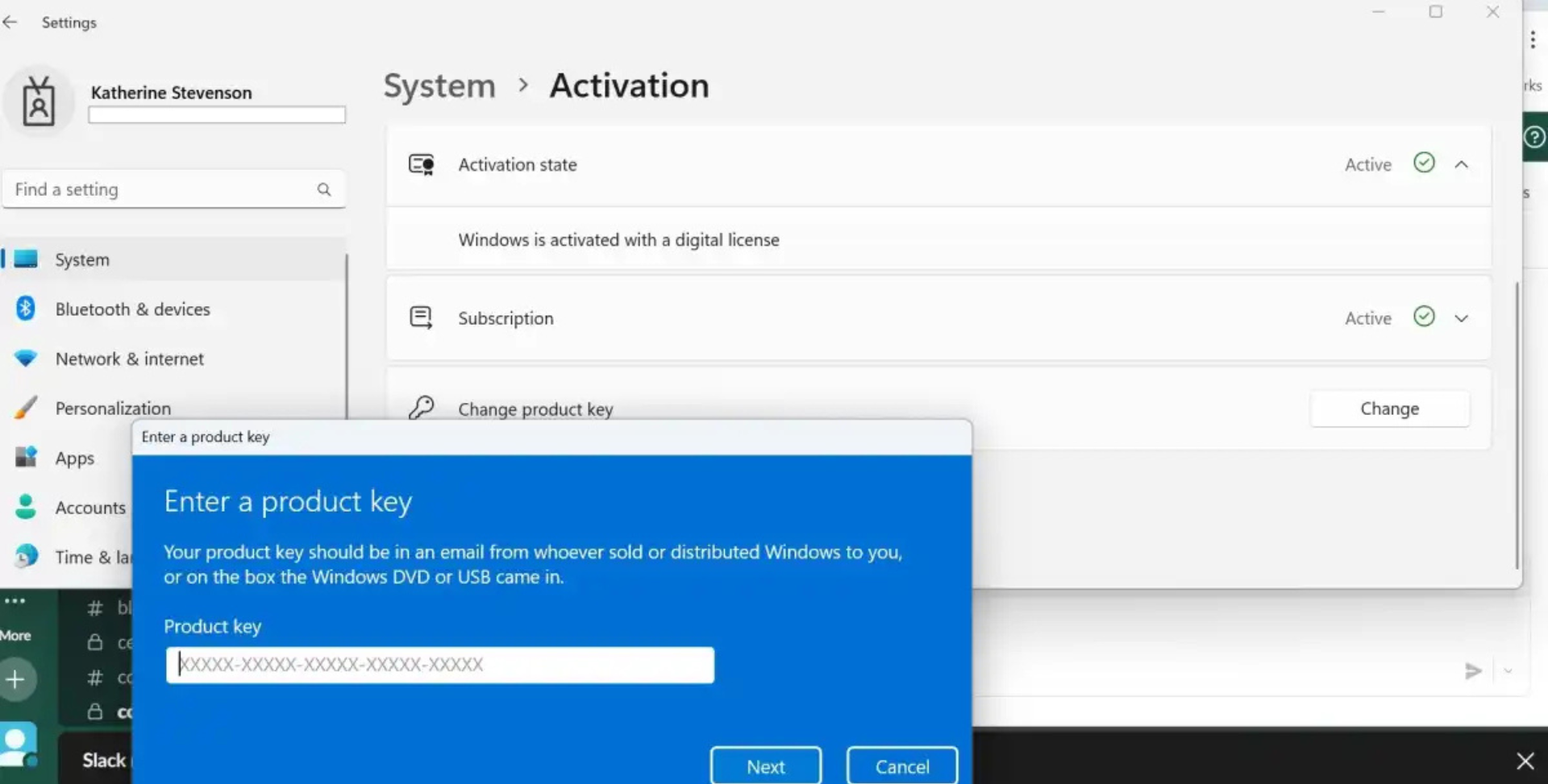Image resolution: width=1548 pixels, height=784 pixels.
Task: Click the Apps icon in sidebar
Action: coord(26,458)
